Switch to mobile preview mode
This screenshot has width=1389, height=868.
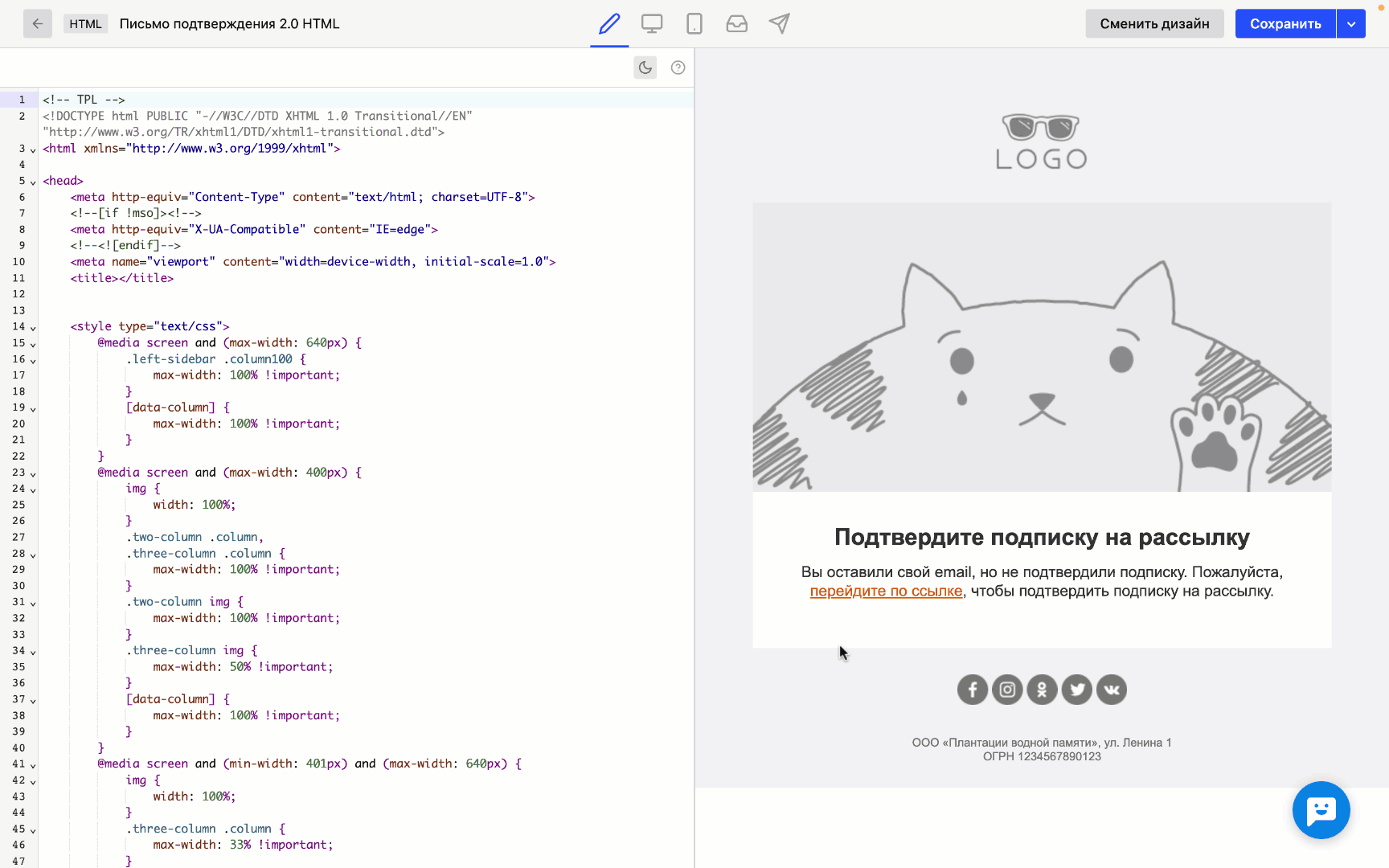(694, 23)
